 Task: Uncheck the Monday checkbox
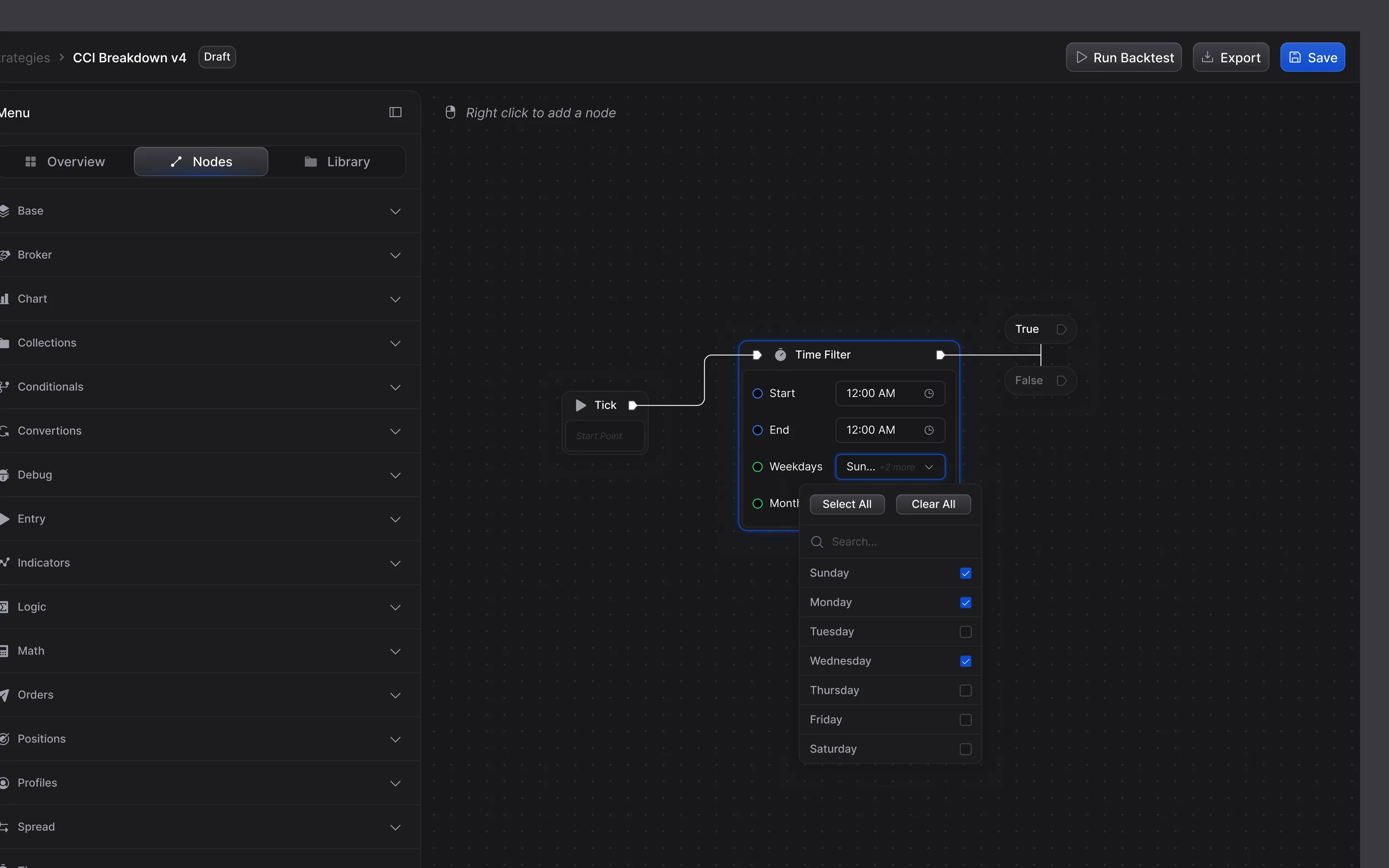(x=966, y=602)
